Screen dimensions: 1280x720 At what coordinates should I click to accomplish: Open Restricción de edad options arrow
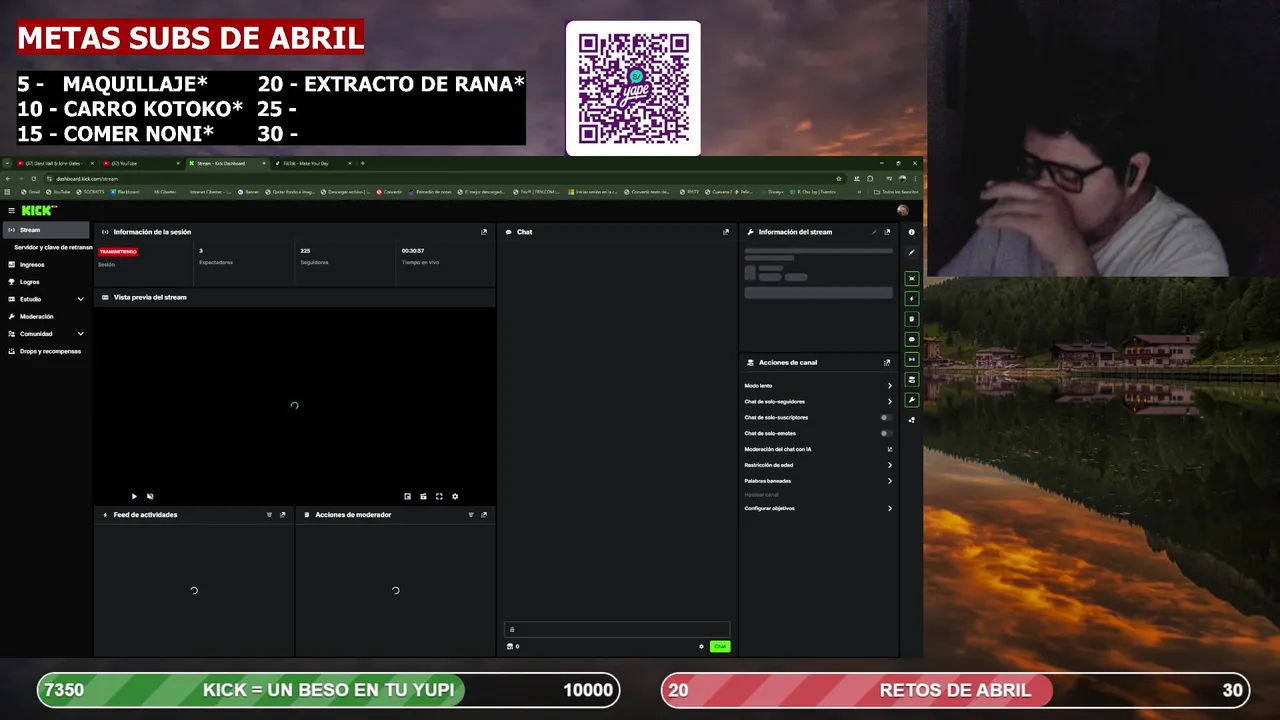pyautogui.click(x=889, y=465)
